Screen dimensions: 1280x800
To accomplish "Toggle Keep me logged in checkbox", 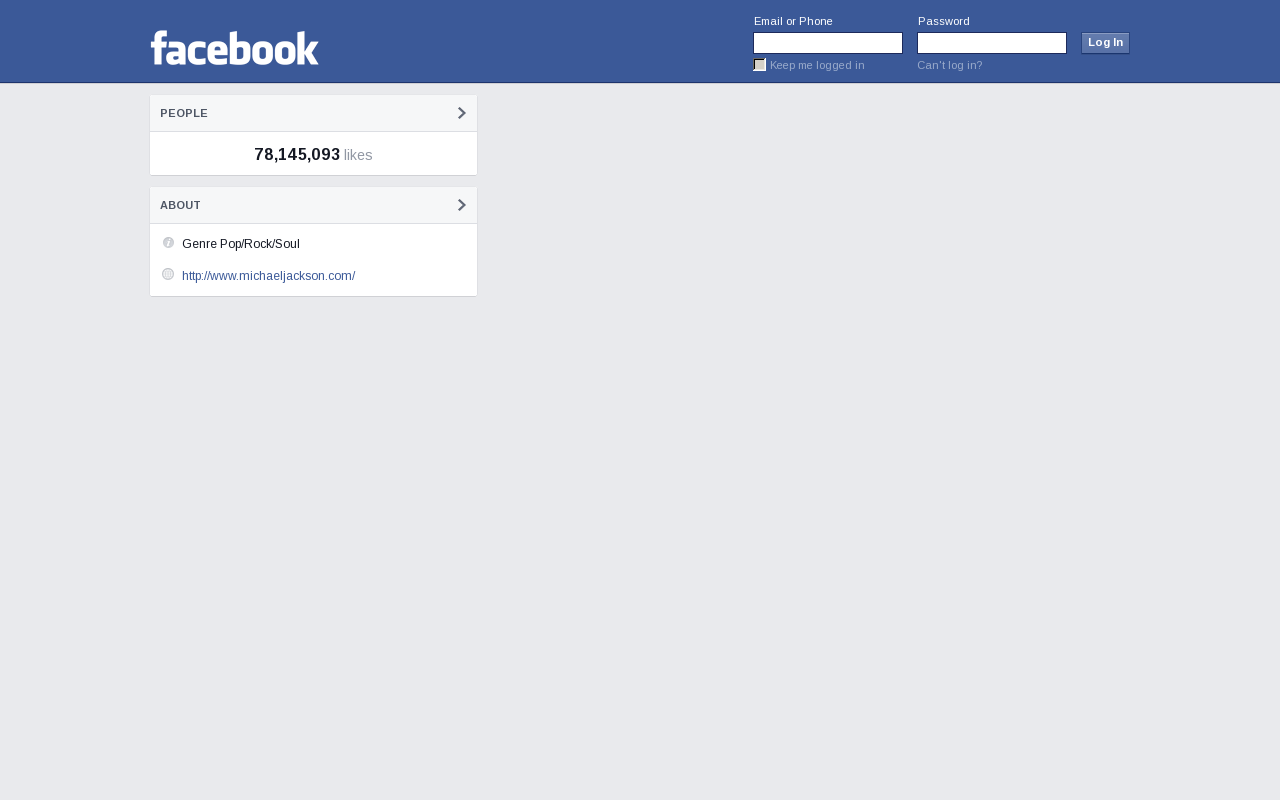I will 760,65.
